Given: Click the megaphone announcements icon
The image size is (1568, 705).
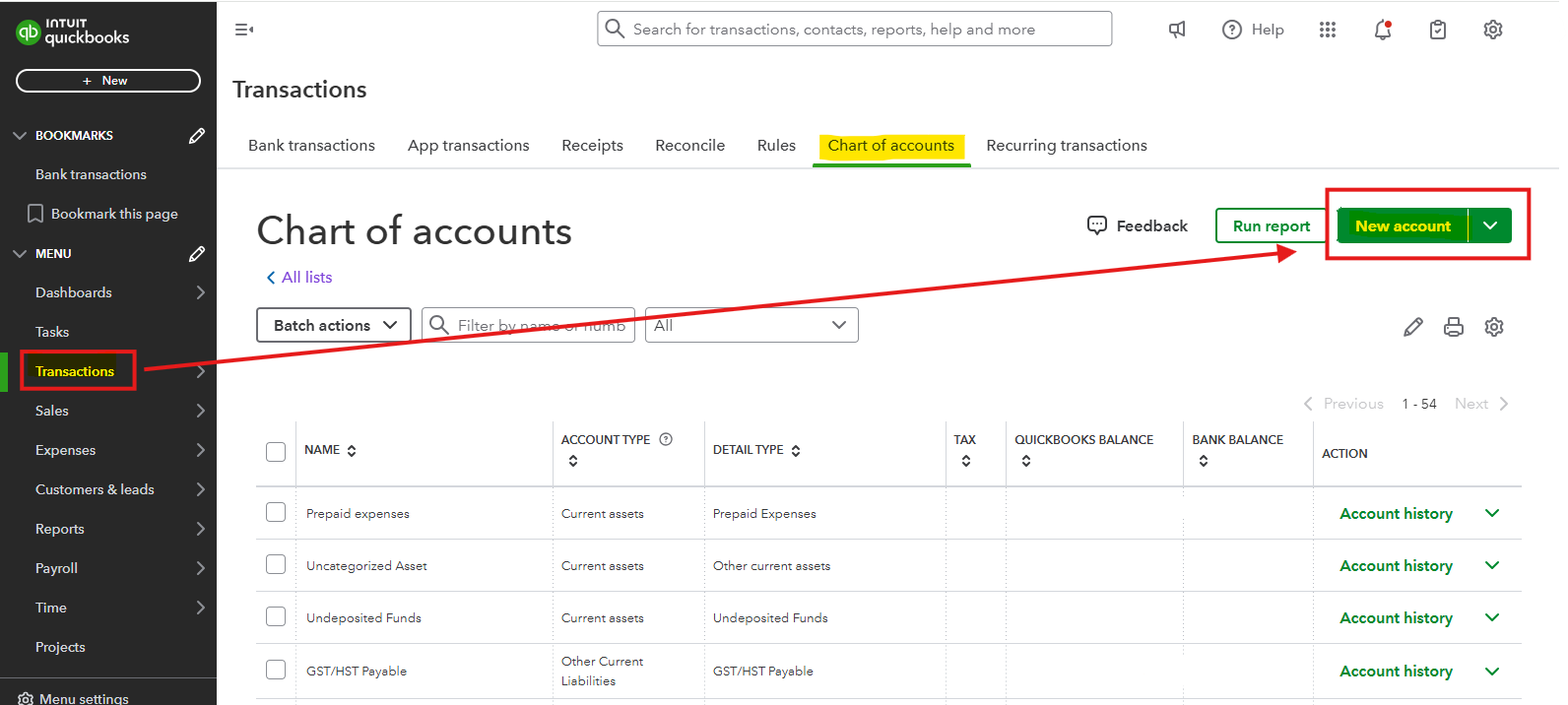Looking at the screenshot, I should (x=1177, y=30).
